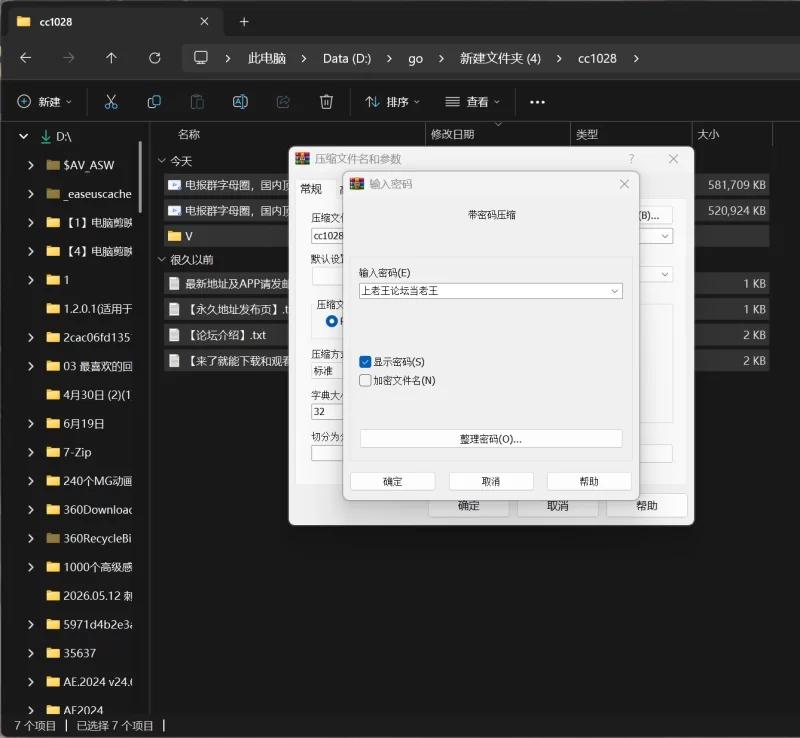The image size is (800, 738).
Task: Select 最新地址及APP请发邮 file
Action: 227,283
